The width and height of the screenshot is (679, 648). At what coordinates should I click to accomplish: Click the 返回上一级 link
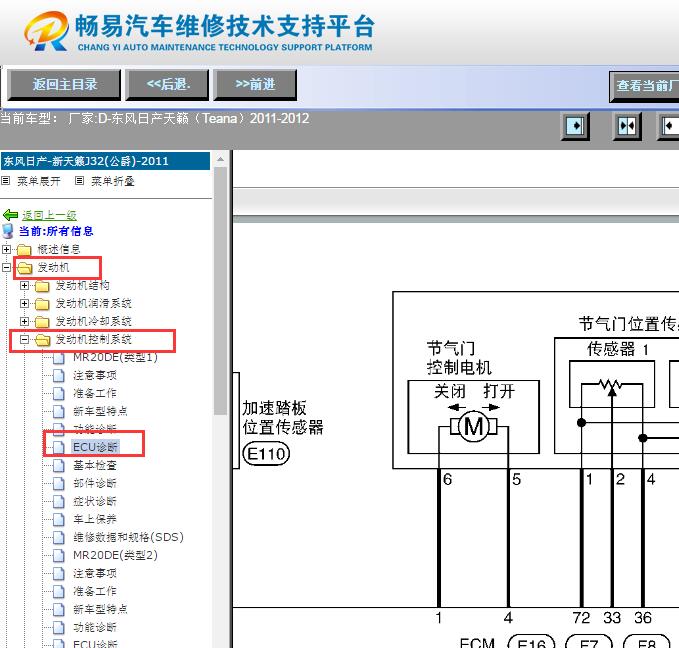tap(49, 215)
